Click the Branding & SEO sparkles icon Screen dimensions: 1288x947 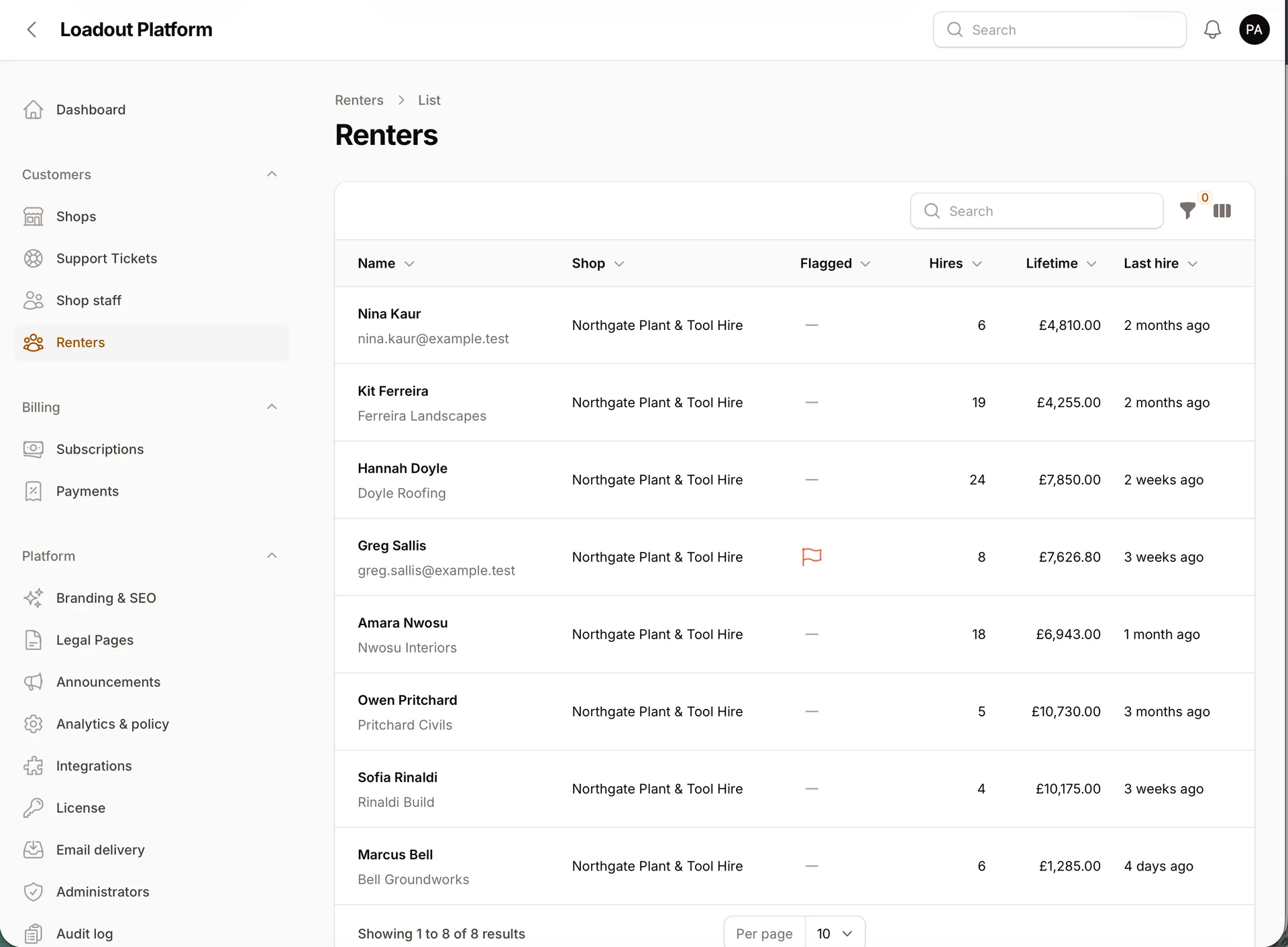pyautogui.click(x=33, y=598)
